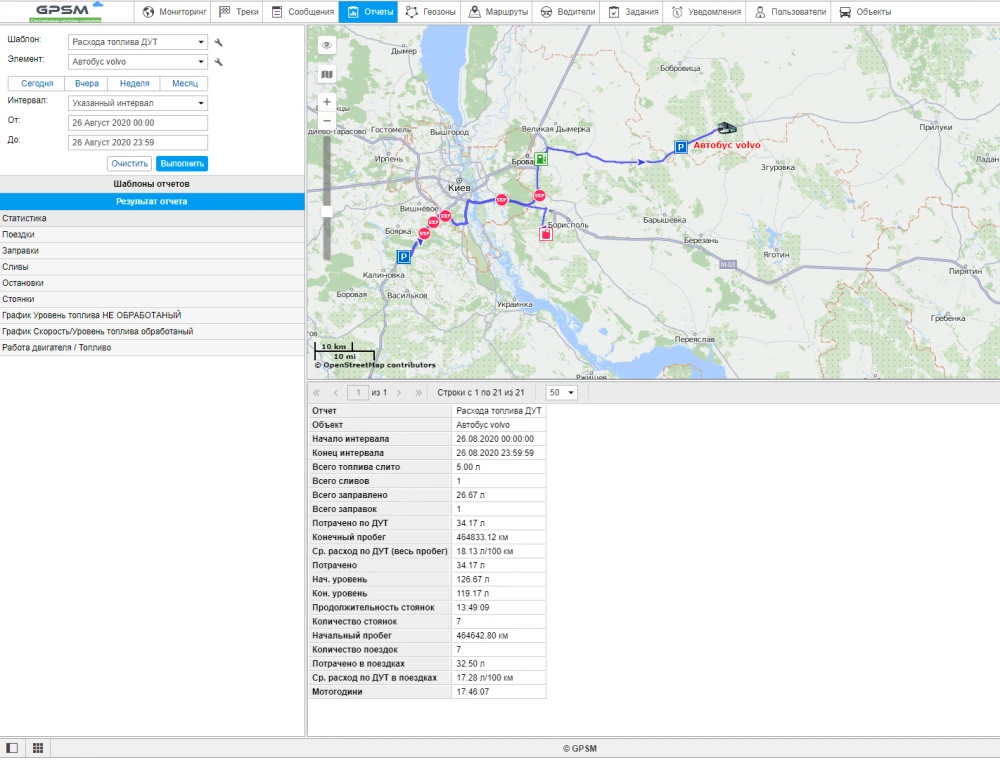The height and width of the screenshot is (761, 1000).
Task: Click the wrench icon next to Шаблон
Action: 219,42
